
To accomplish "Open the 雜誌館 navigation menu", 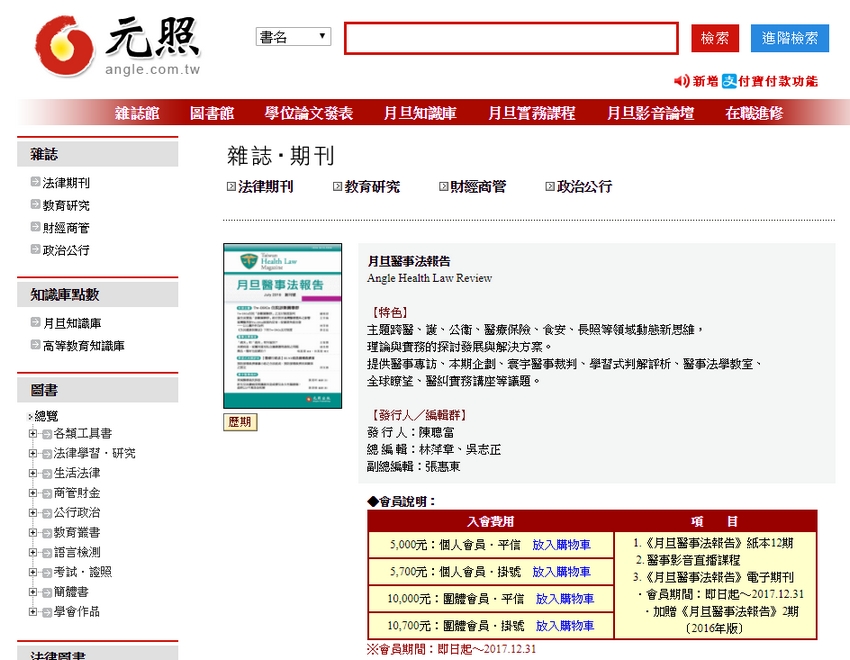I will [x=137, y=113].
